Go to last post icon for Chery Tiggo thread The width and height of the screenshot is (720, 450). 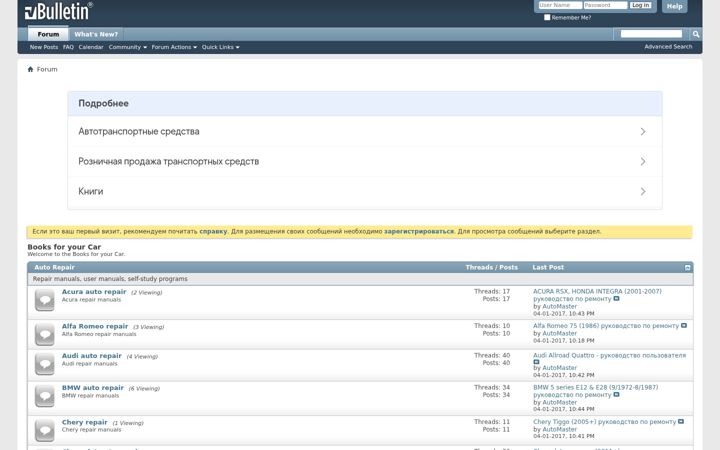(681, 422)
